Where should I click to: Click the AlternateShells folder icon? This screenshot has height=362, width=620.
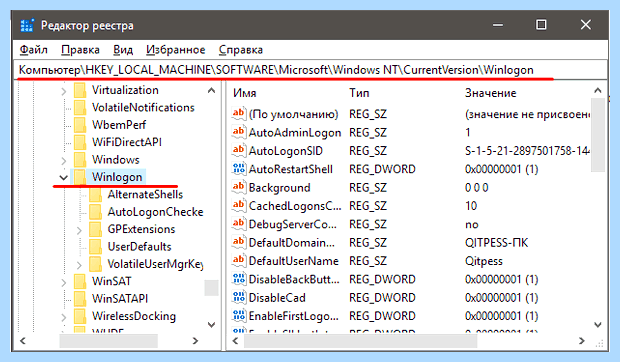96,194
